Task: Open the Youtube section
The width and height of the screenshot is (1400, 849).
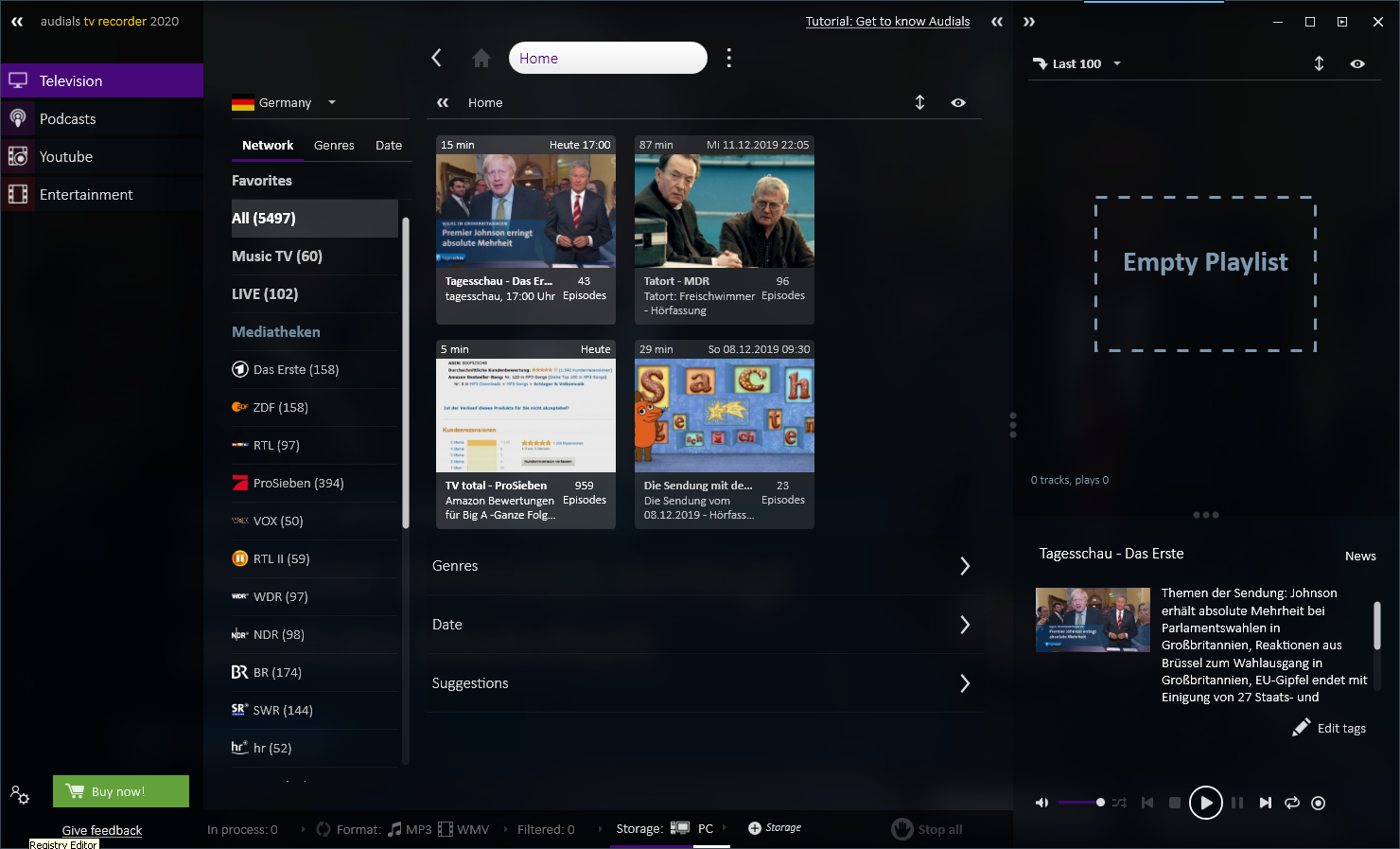Action: pos(101,156)
